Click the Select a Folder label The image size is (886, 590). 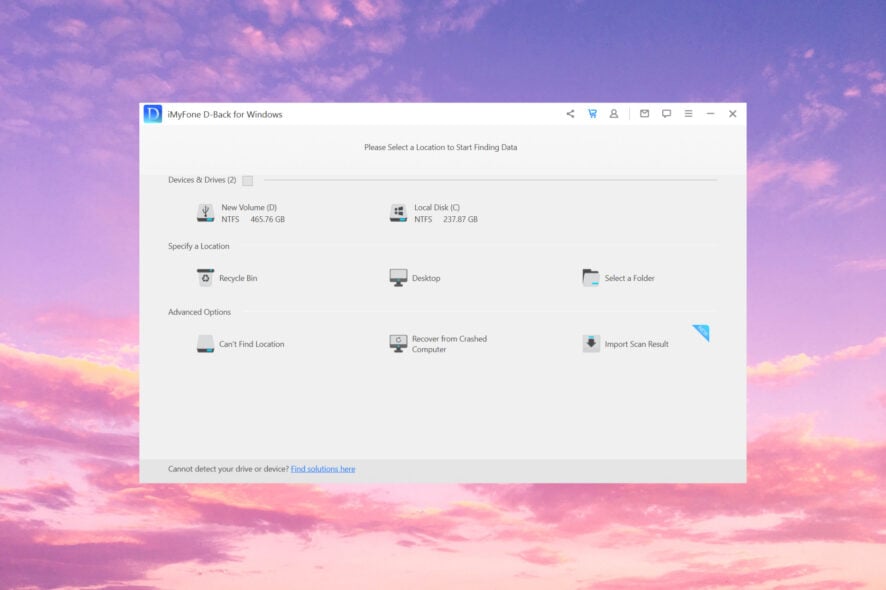coord(629,278)
